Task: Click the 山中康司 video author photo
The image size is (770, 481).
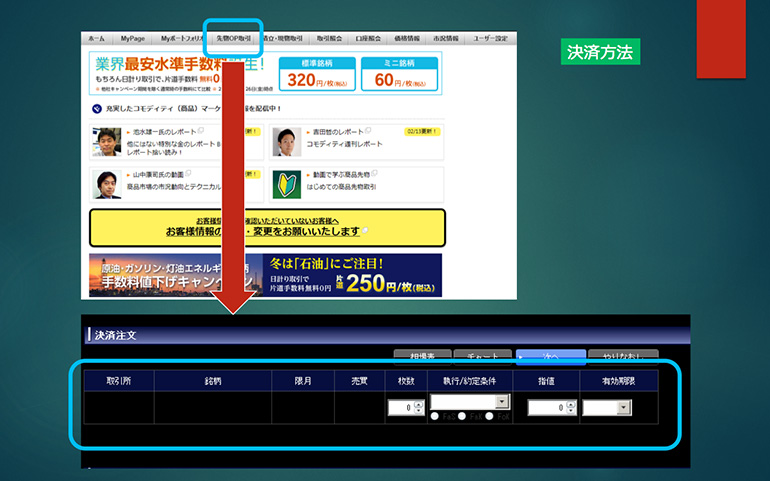Action: tap(107, 184)
